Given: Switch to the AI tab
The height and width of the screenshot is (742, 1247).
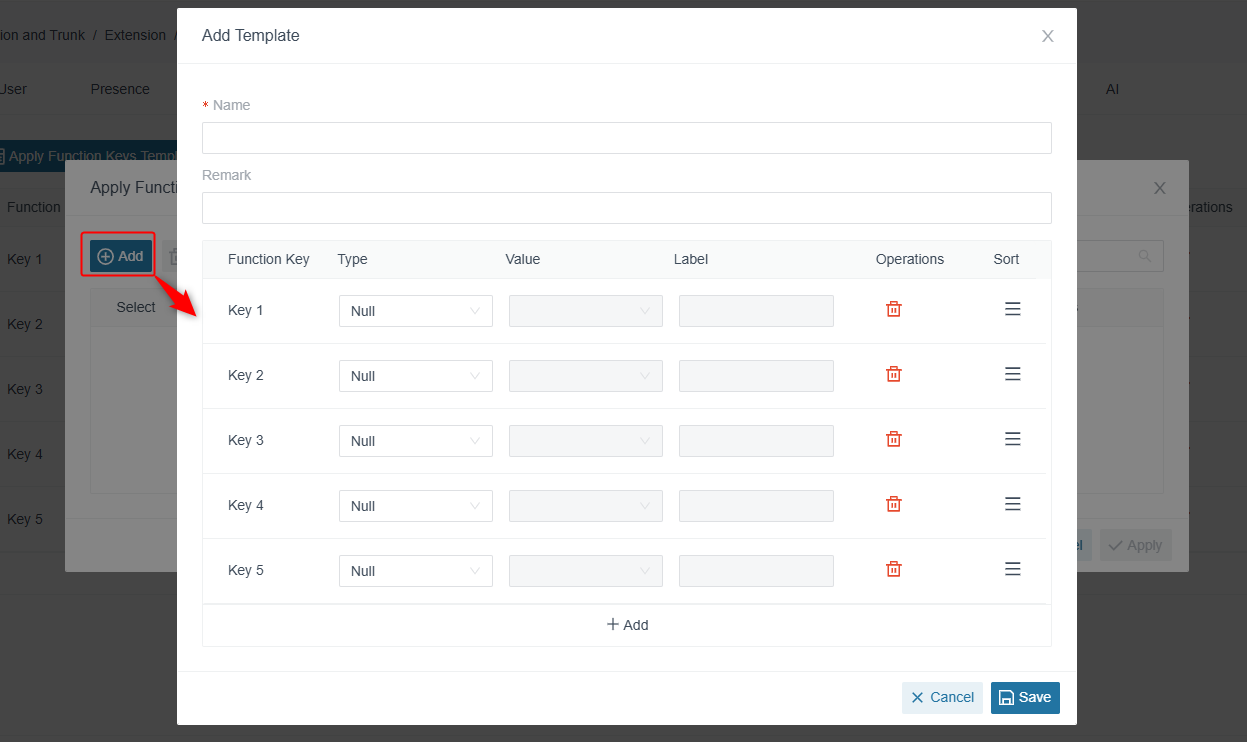Looking at the screenshot, I should tap(1112, 89).
